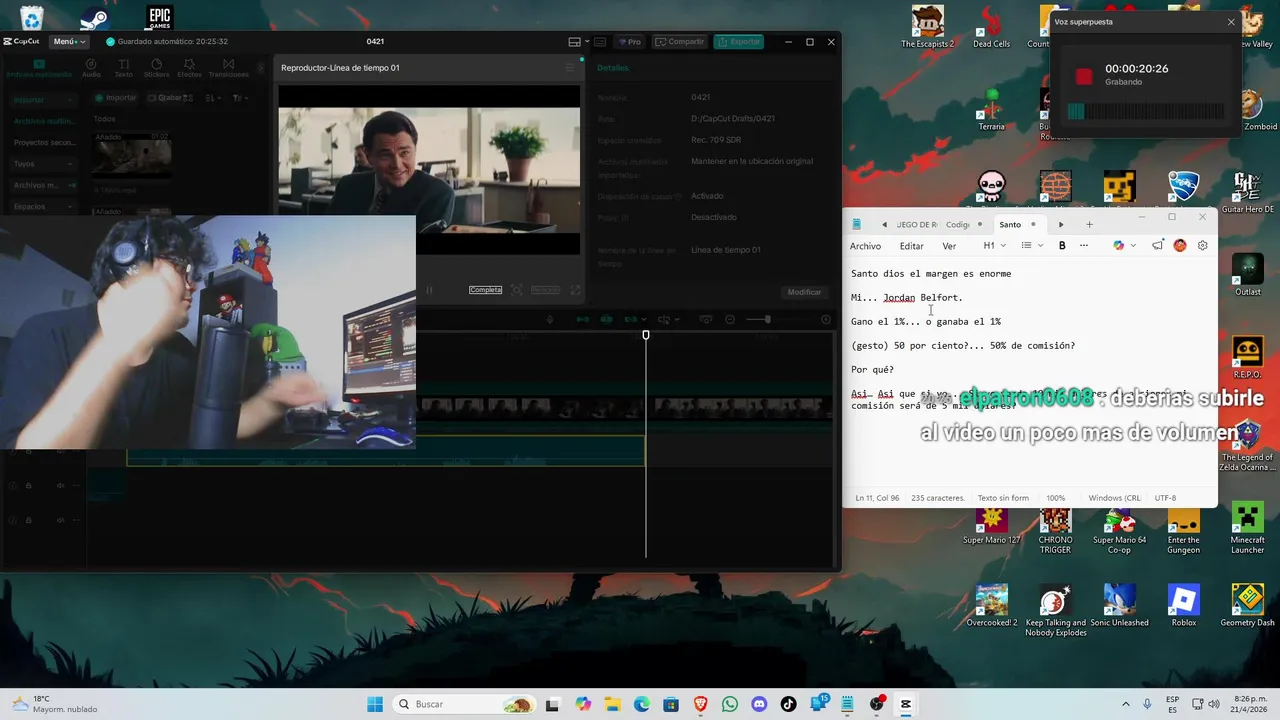Click Pro button in CapCut

coord(630,42)
